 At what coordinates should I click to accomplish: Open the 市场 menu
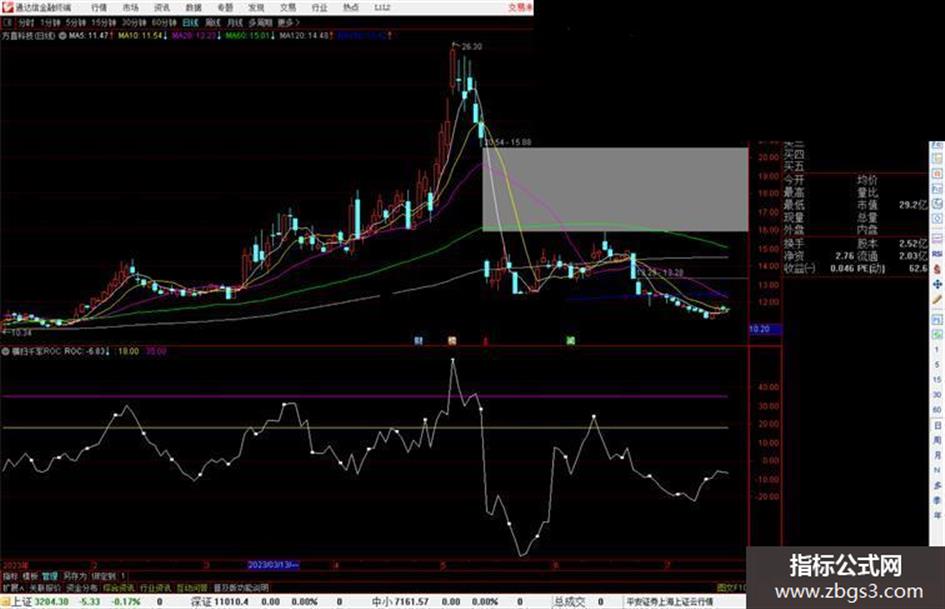click(x=130, y=8)
